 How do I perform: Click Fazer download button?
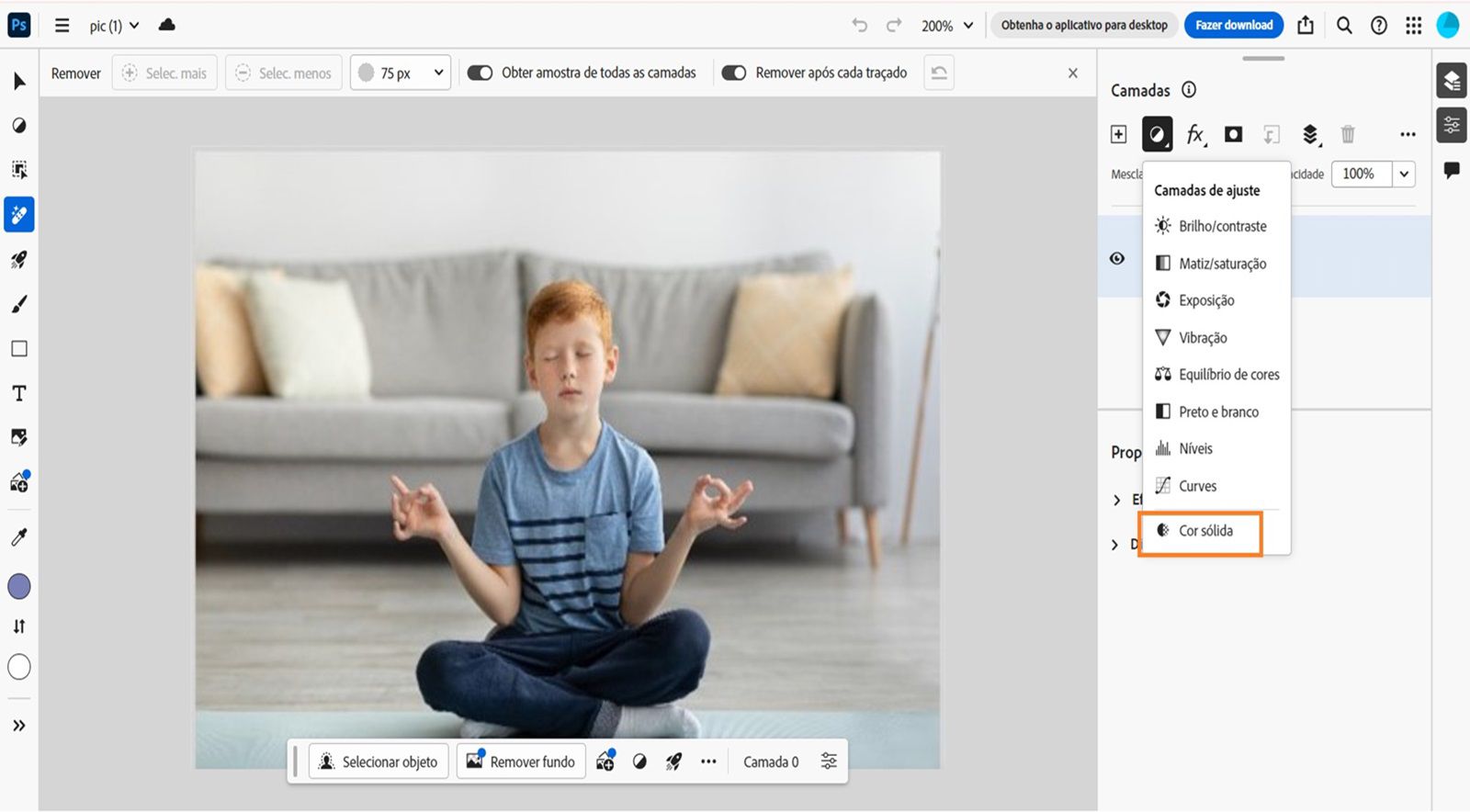(1234, 25)
